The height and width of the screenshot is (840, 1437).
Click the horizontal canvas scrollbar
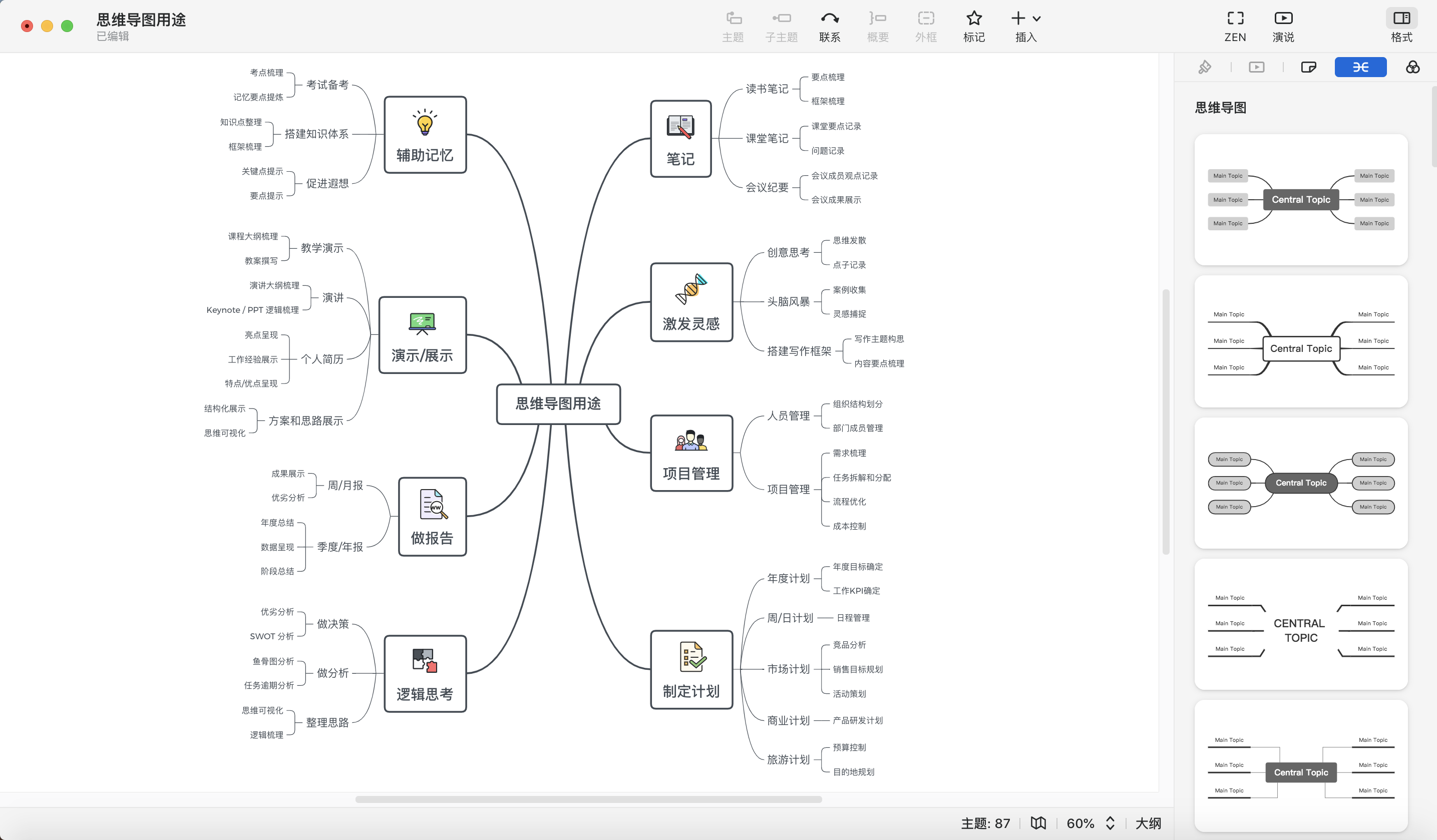tap(588, 799)
